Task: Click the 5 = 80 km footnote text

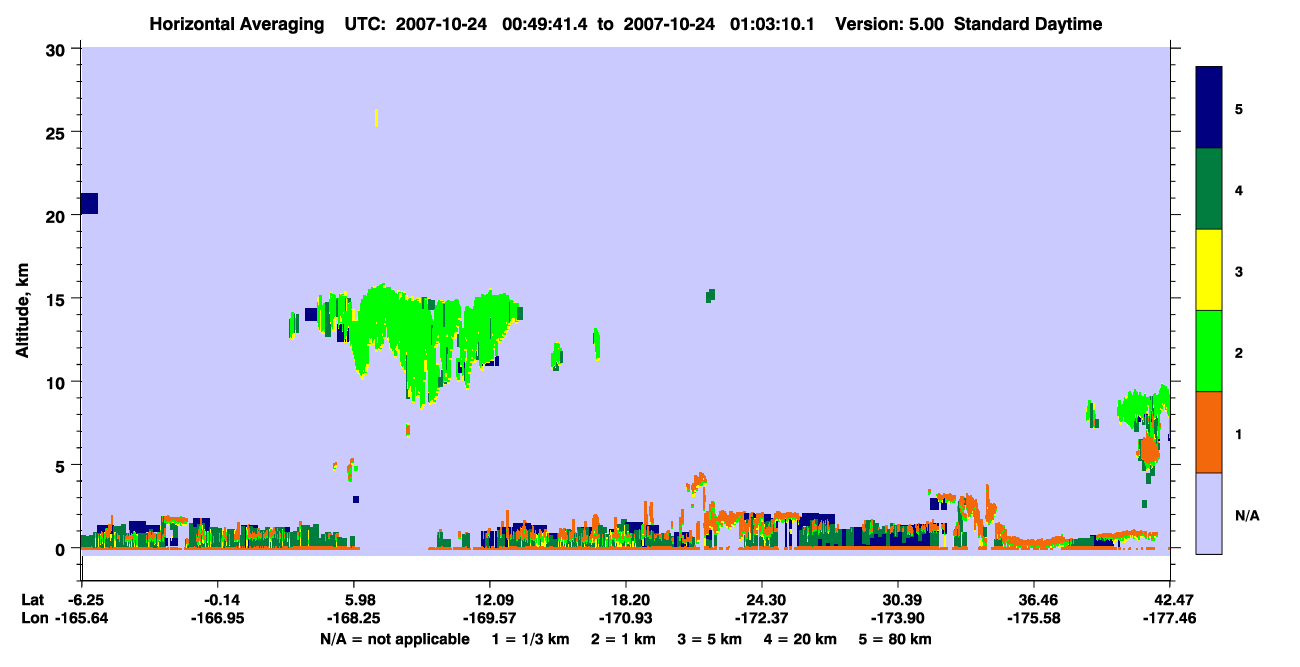Action: tap(893, 639)
